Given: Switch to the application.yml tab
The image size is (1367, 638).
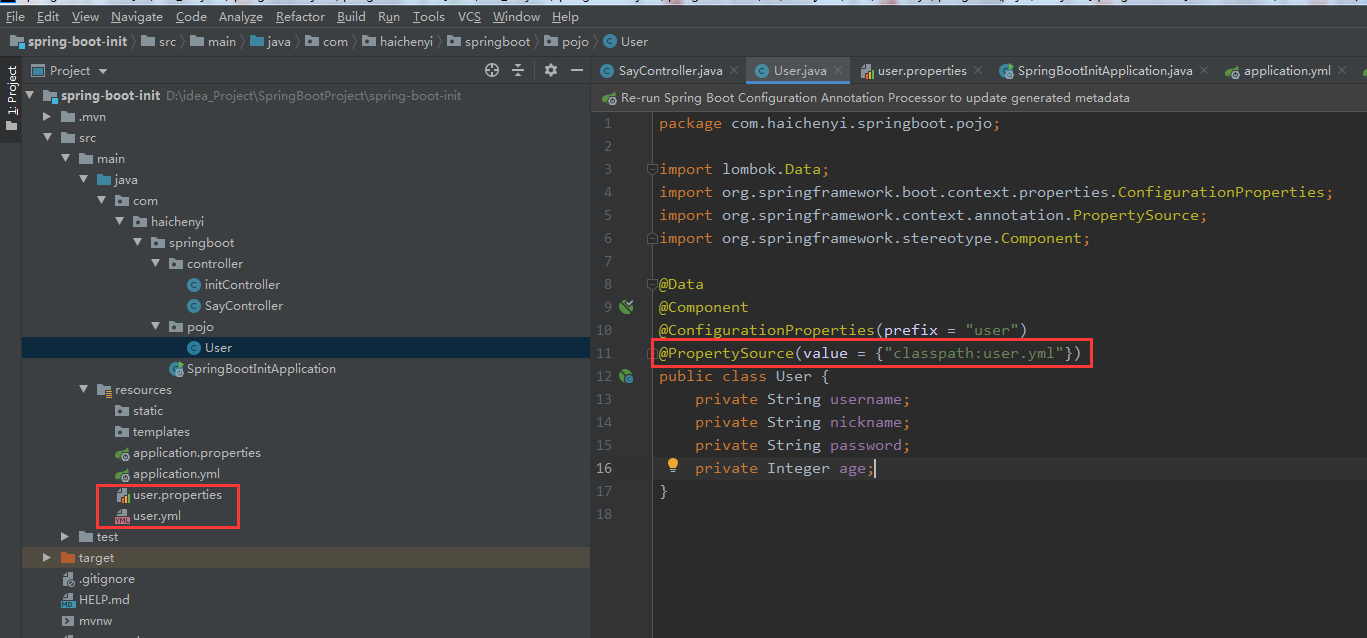Looking at the screenshot, I should [1278, 70].
